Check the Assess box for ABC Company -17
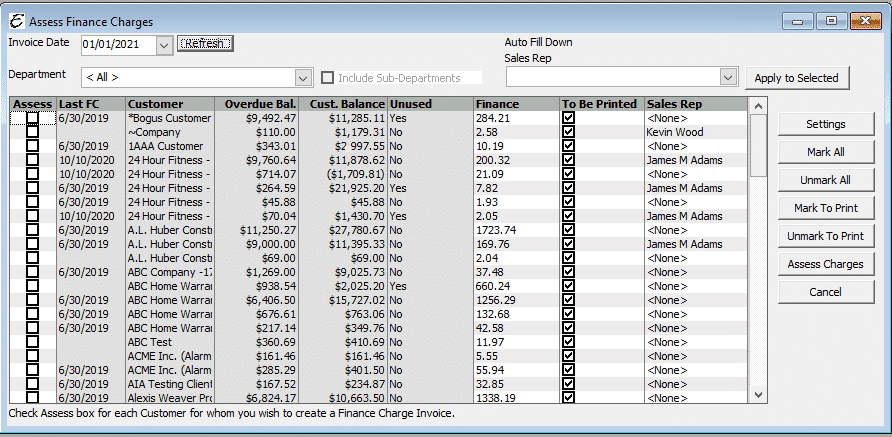The image size is (892, 437). click(32, 271)
